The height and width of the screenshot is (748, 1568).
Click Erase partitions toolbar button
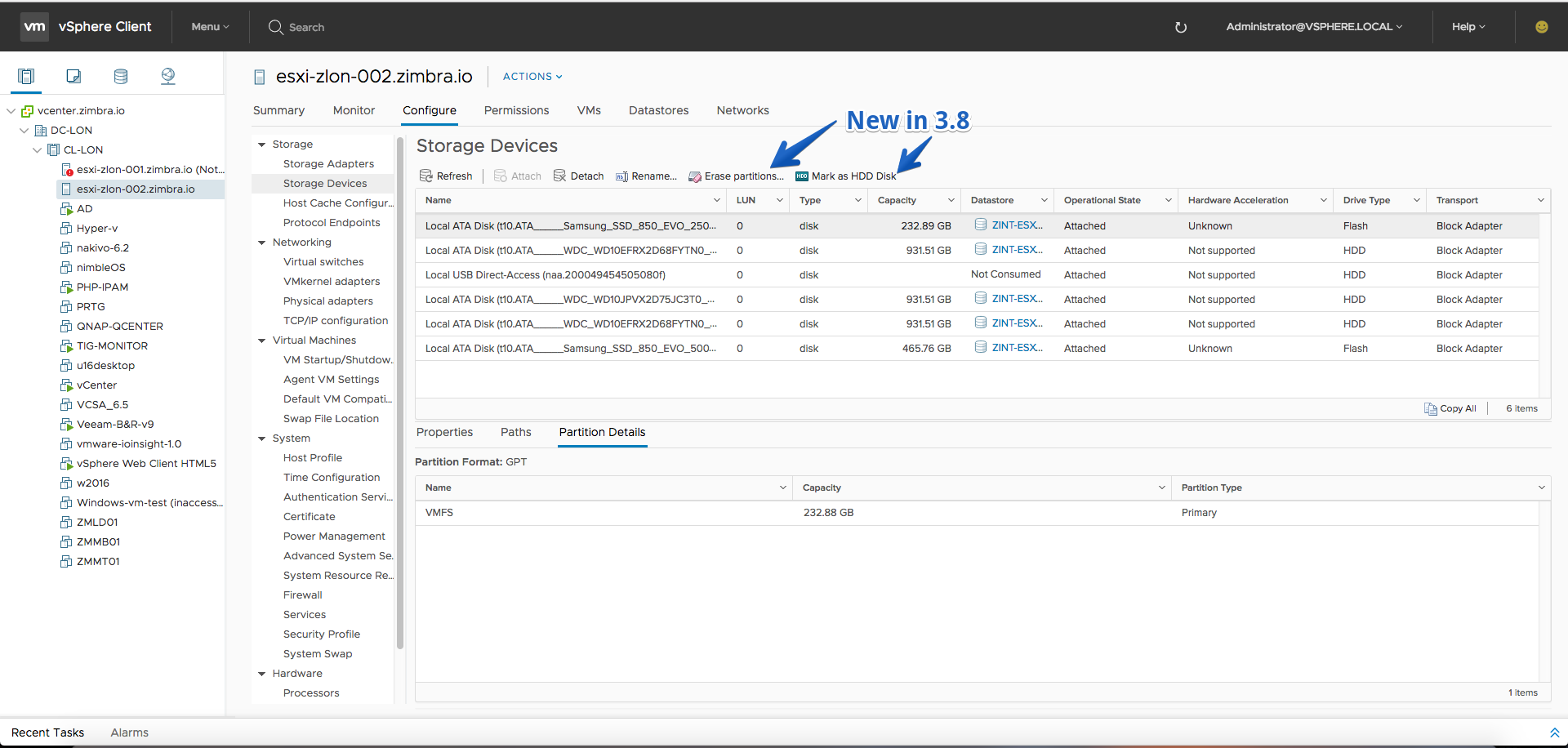click(737, 176)
